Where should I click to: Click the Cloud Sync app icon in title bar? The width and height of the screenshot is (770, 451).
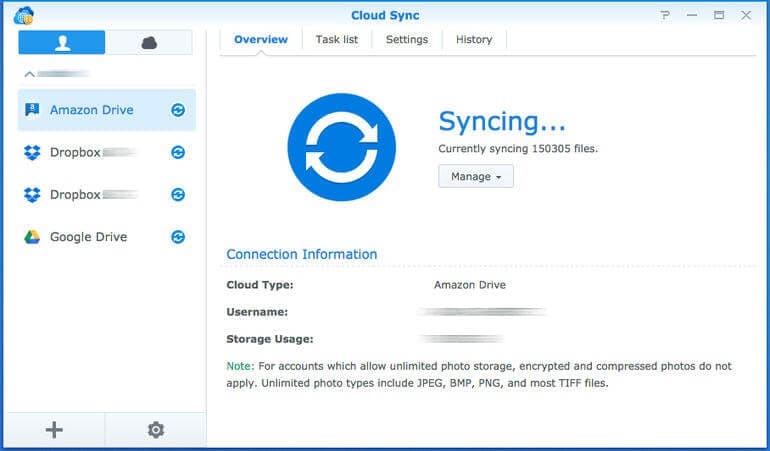pyautogui.click(x=24, y=16)
